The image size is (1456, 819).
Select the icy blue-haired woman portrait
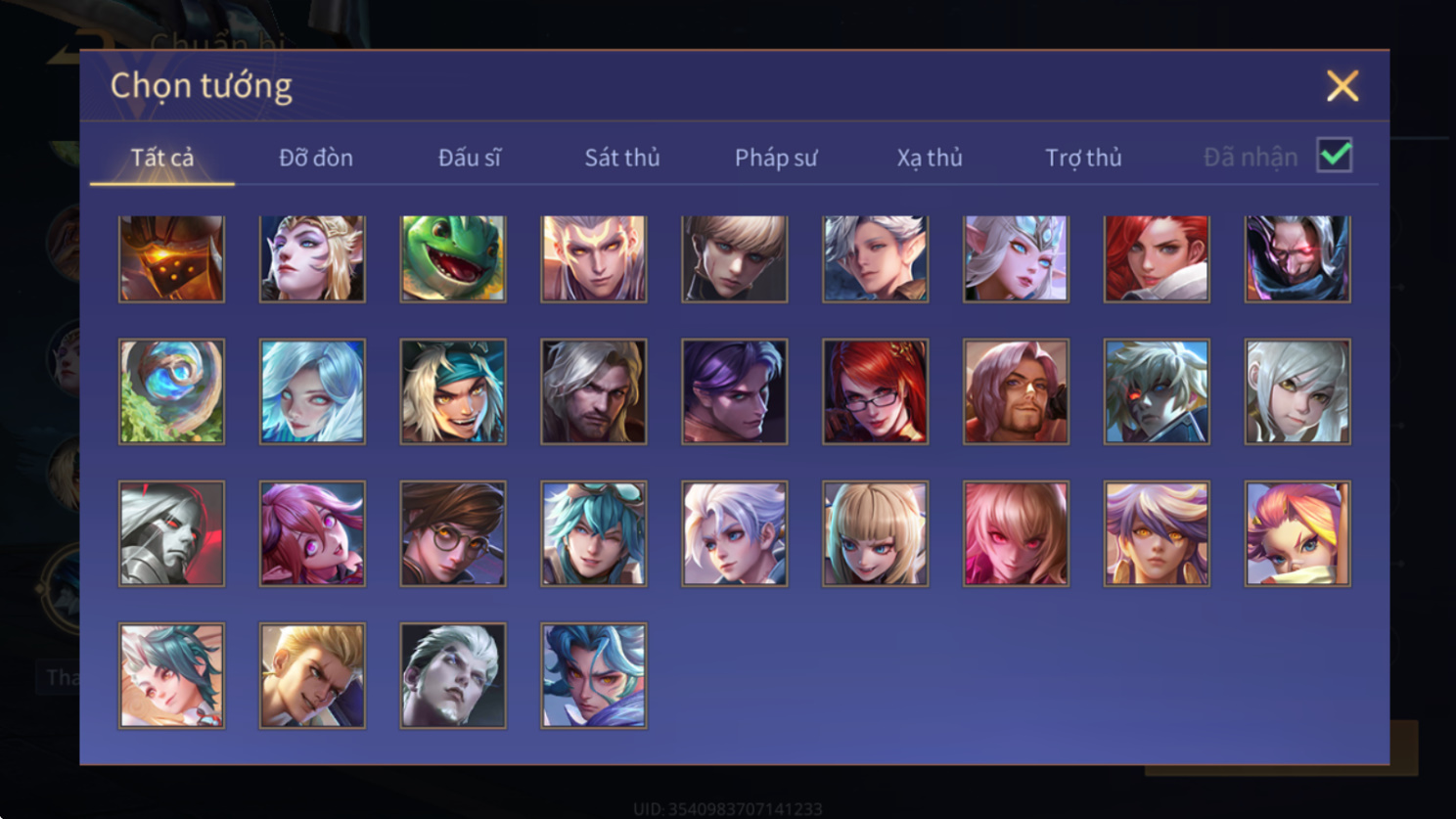pos(312,391)
